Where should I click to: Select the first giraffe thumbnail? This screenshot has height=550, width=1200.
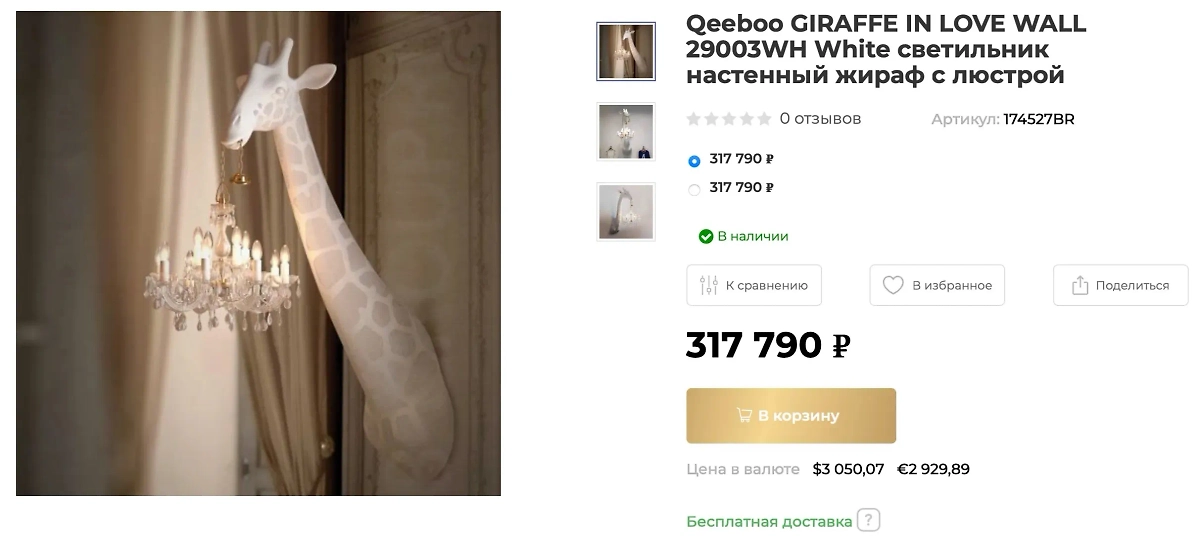pos(626,51)
